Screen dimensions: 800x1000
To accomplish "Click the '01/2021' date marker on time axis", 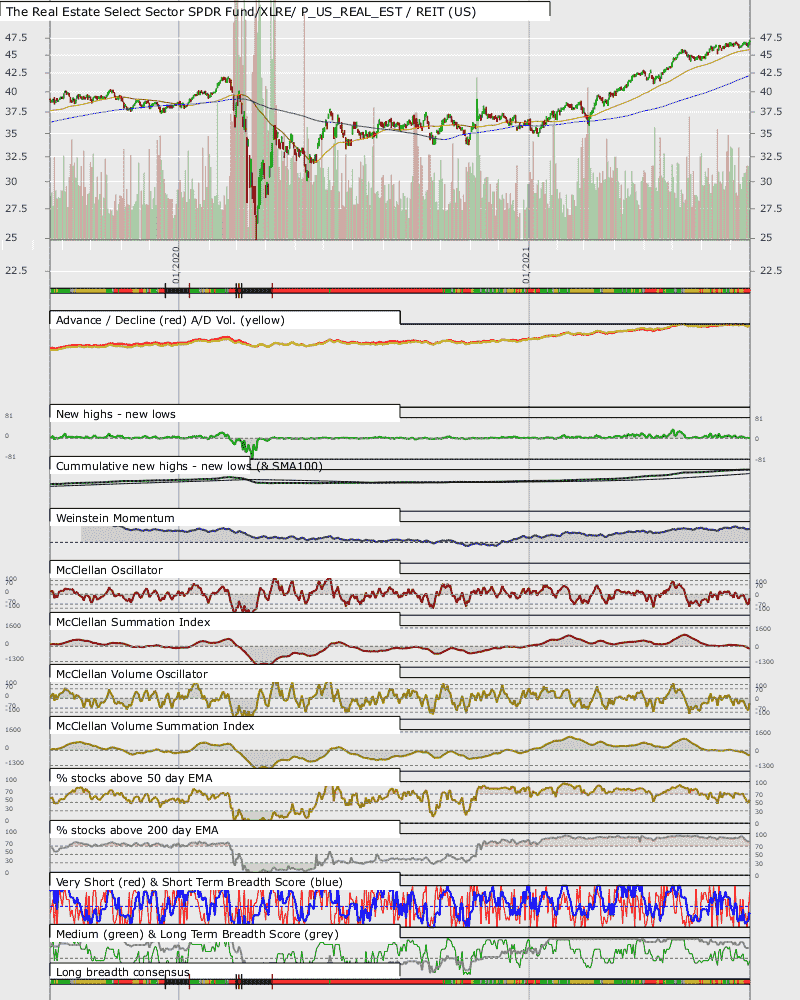I will [x=526, y=265].
